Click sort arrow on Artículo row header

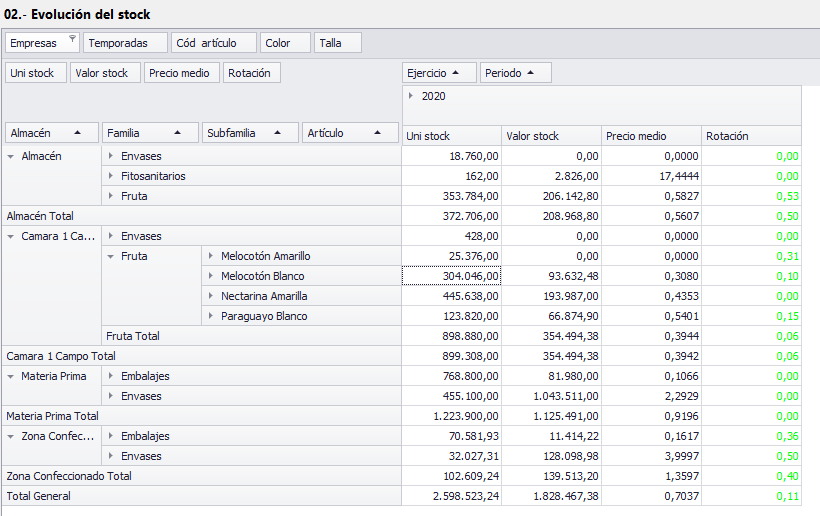378,133
